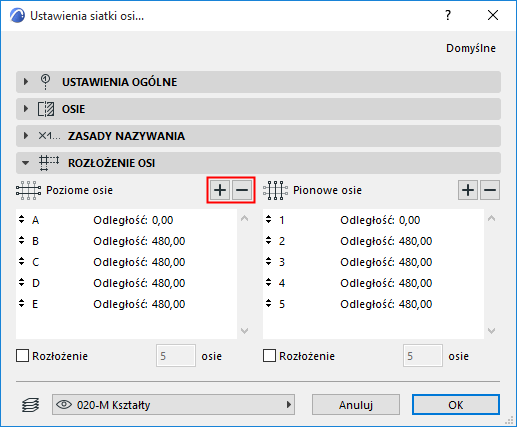Click the reorder handle of axis 2
Image resolution: width=517 pixels, height=427 pixels.
pyautogui.click(x=269, y=240)
